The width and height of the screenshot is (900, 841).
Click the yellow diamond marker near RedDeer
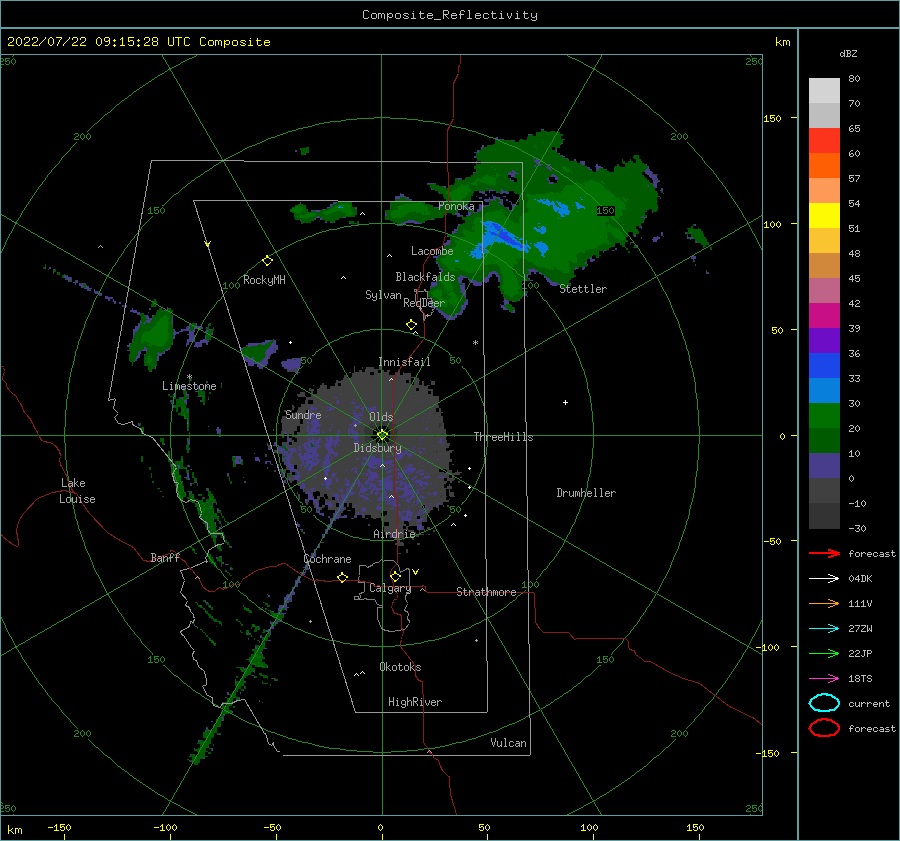[x=412, y=325]
